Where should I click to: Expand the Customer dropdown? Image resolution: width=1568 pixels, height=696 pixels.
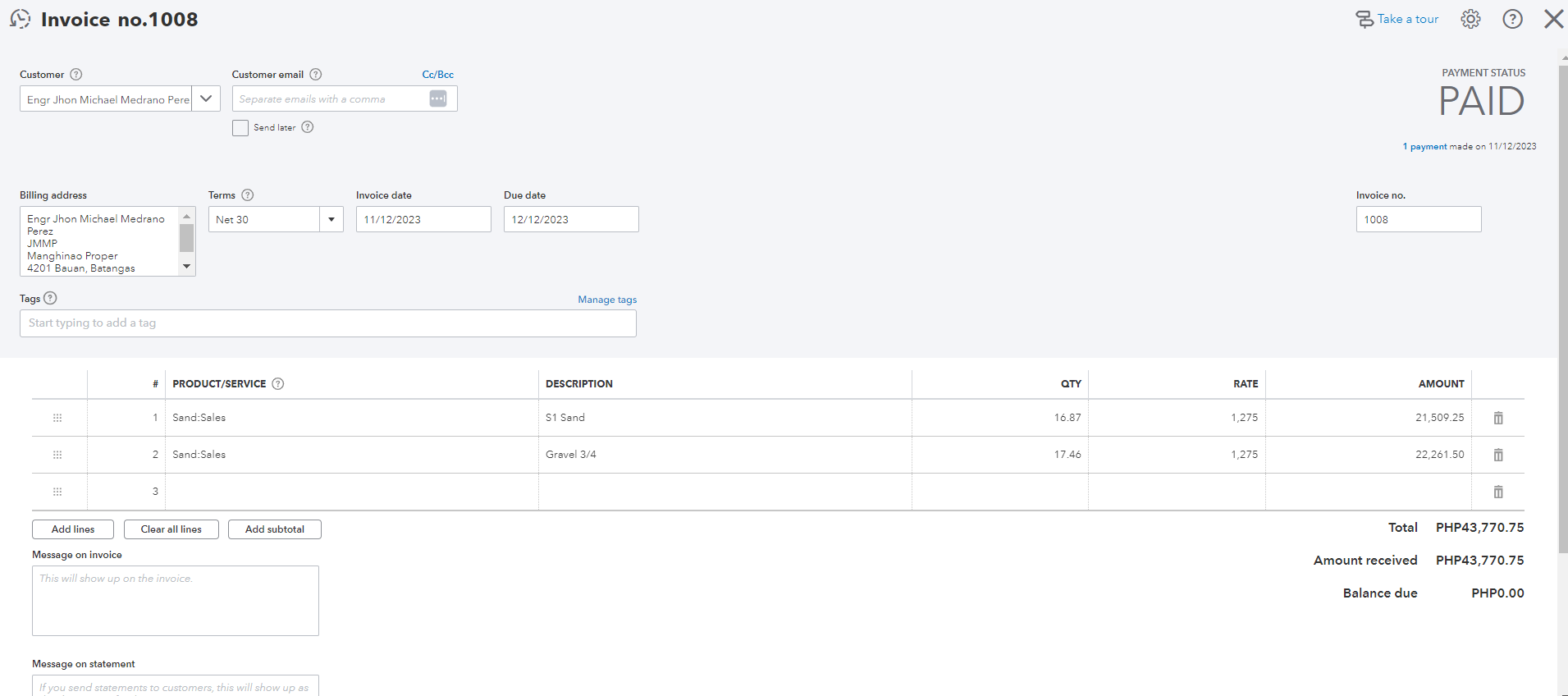pos(206,98)
